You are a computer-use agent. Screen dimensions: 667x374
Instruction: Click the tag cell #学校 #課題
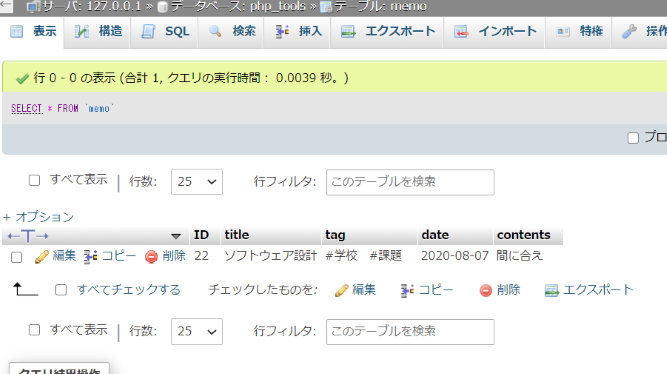(x=363, y=256)
